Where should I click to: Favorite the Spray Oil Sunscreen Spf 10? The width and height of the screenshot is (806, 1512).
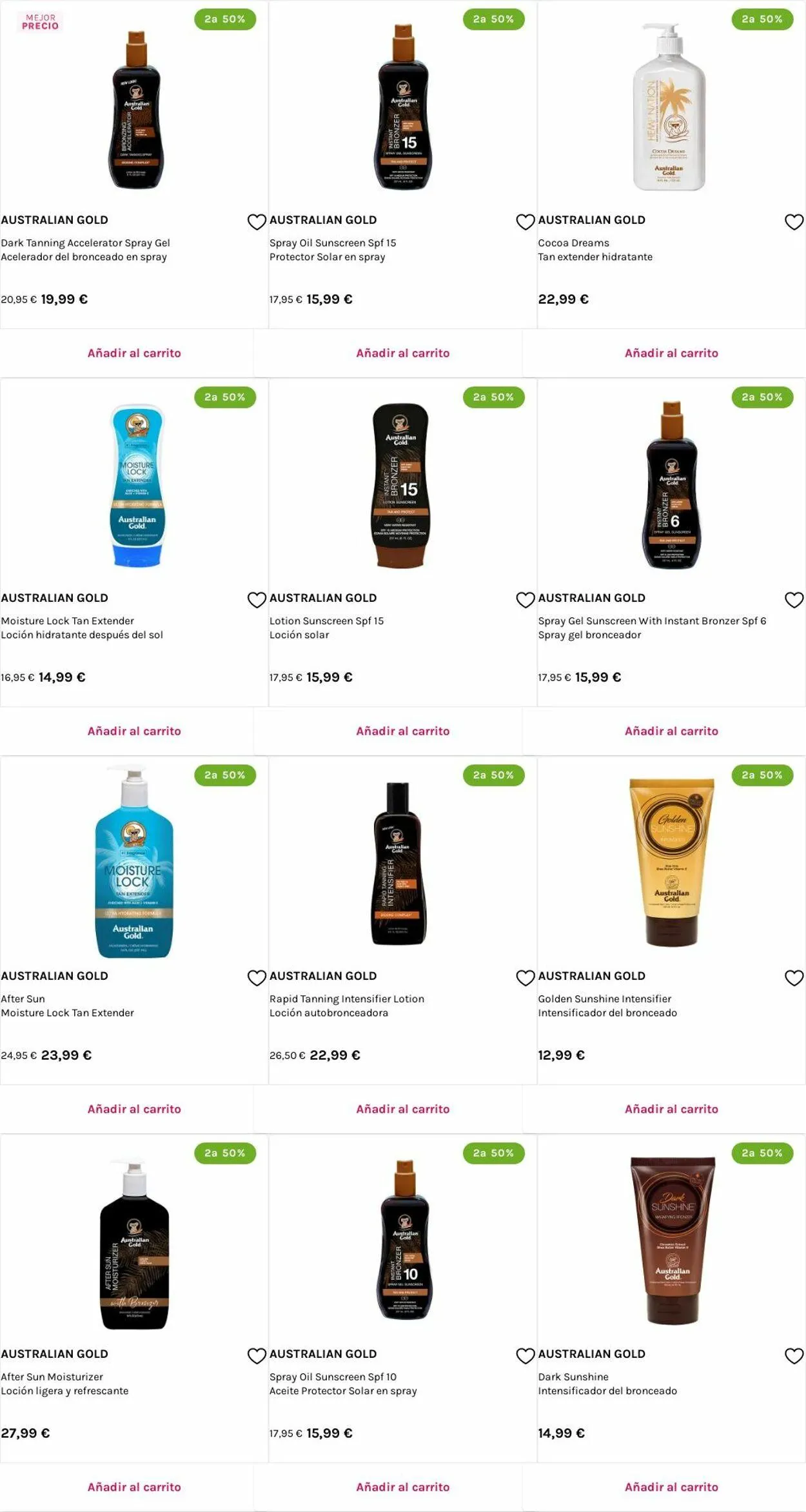[526, 1356]
